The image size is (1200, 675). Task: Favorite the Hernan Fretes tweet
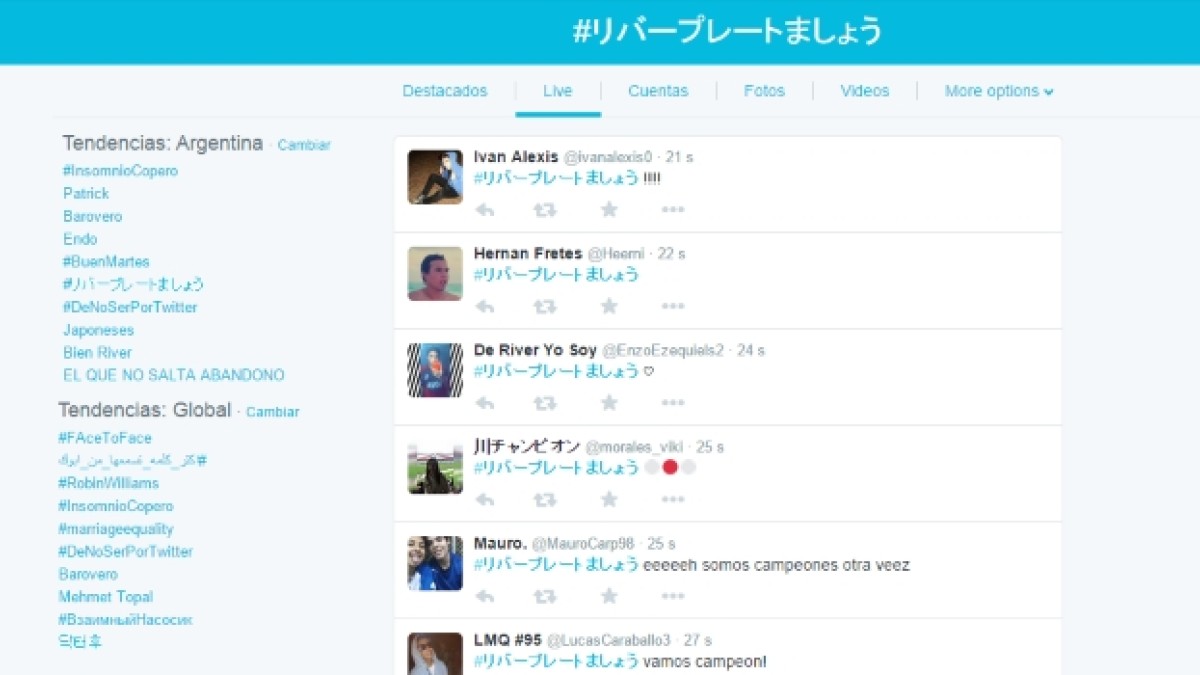(x=609, y=306)
